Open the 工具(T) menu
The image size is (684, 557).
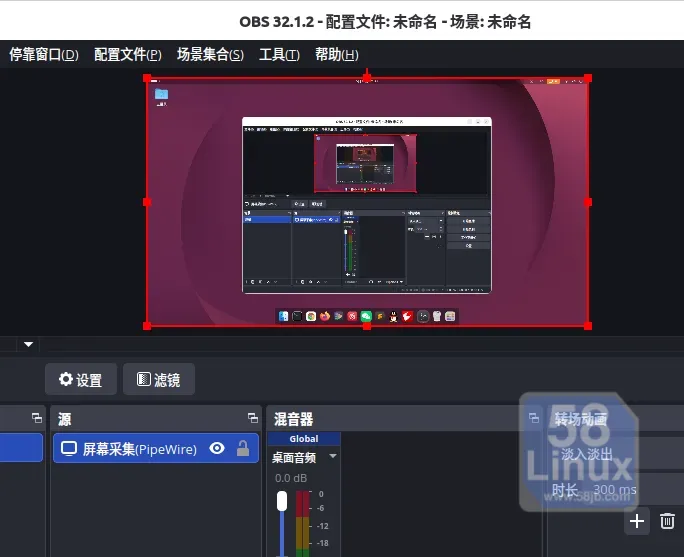[x=279, y=55]
